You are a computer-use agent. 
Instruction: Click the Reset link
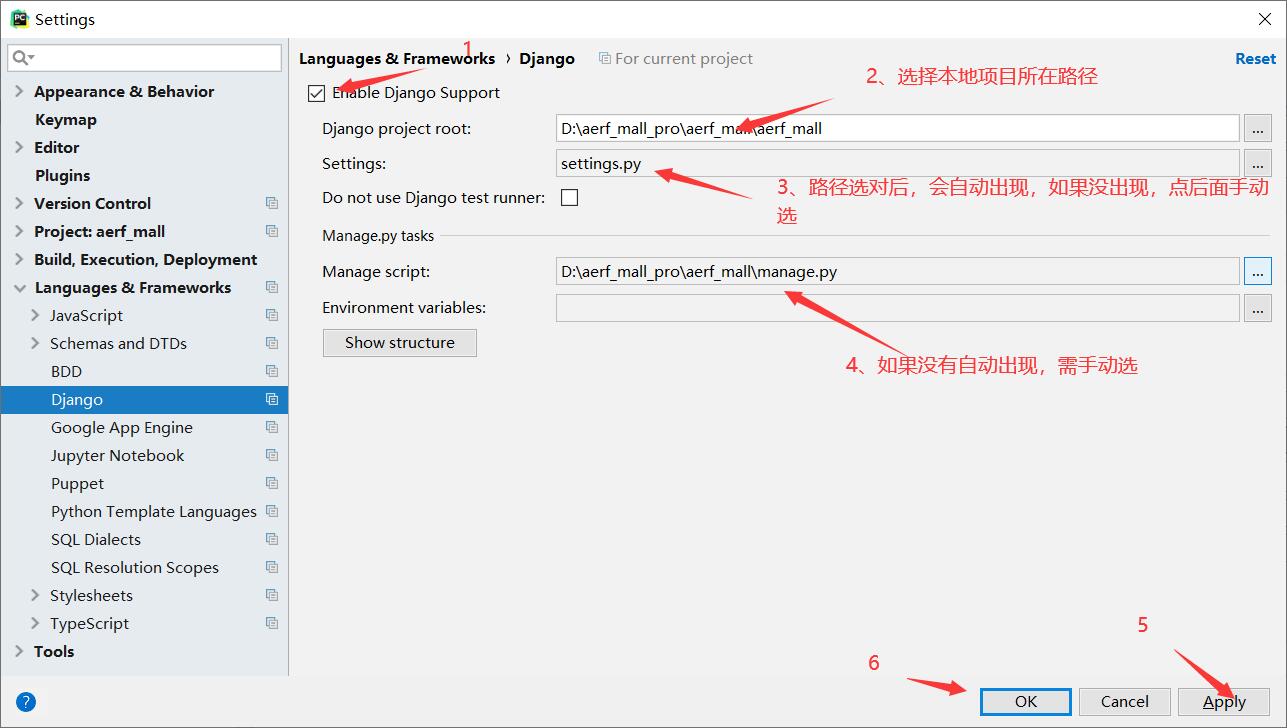[1255, 59]
